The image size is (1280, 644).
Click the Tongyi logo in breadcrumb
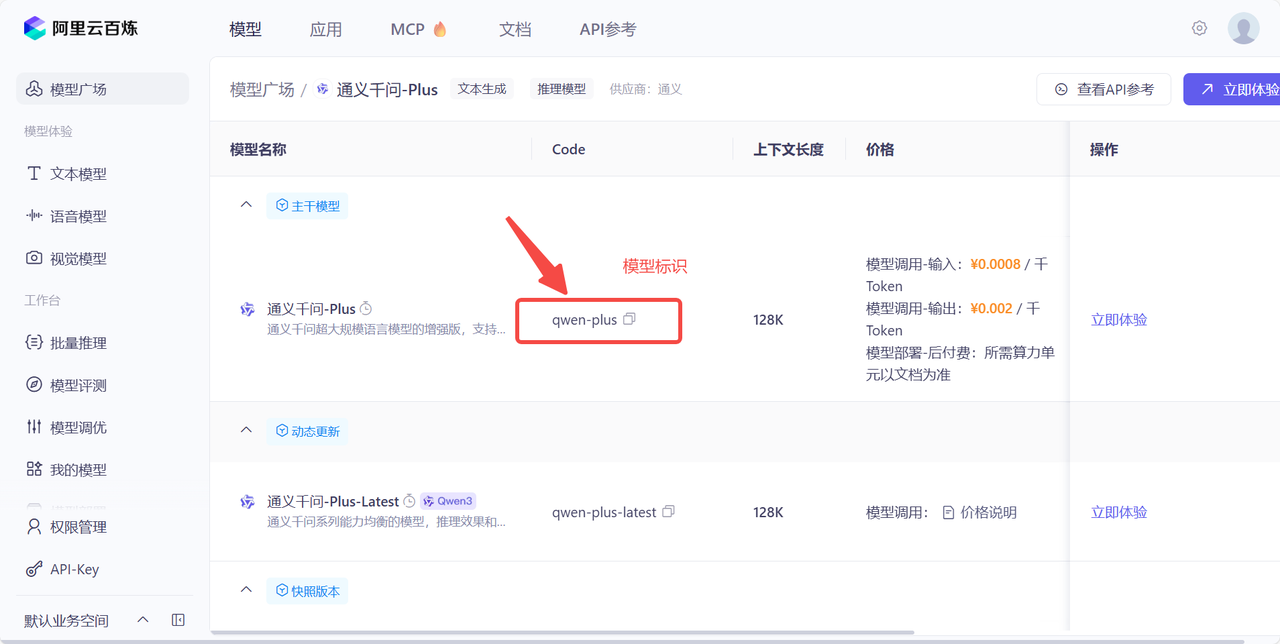pos(322,89)
